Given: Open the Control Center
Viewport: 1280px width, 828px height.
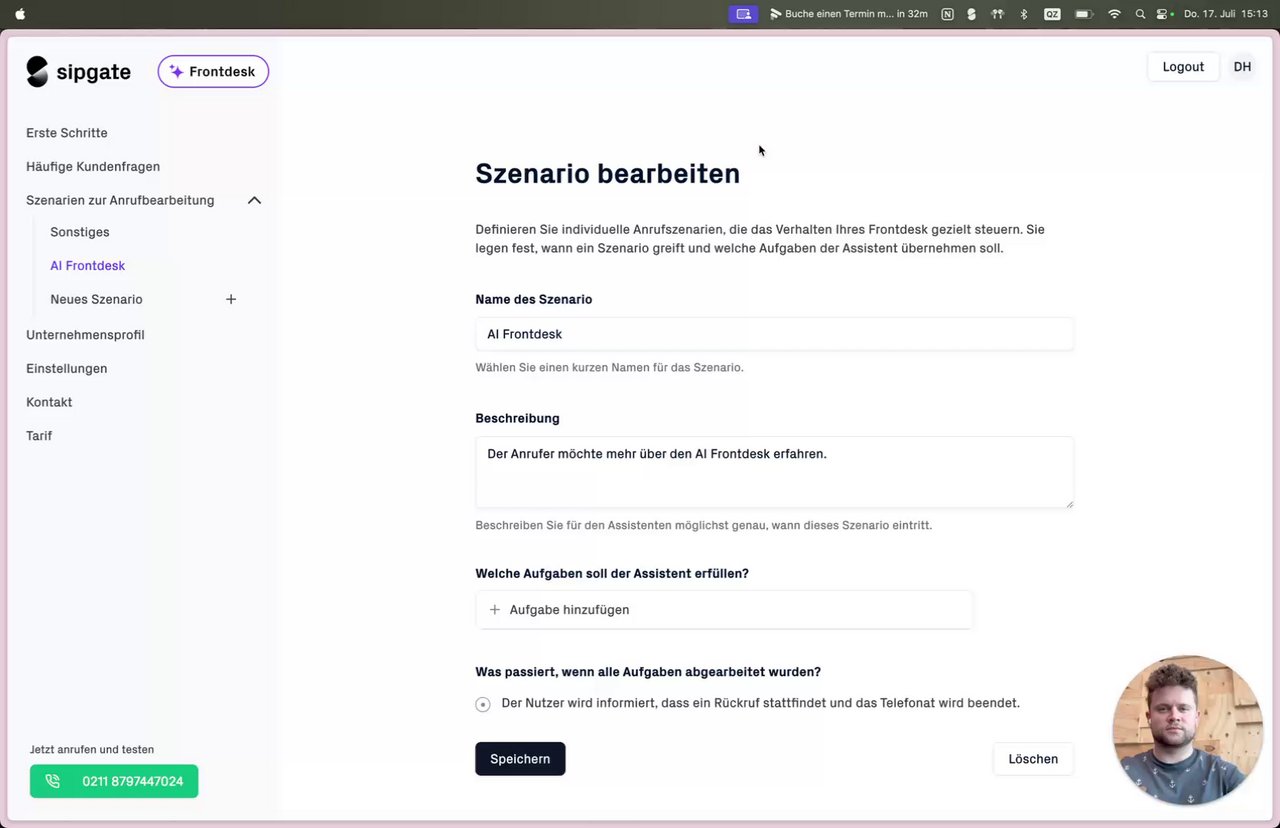Looking at the screenshot, I should point(1164,14).
